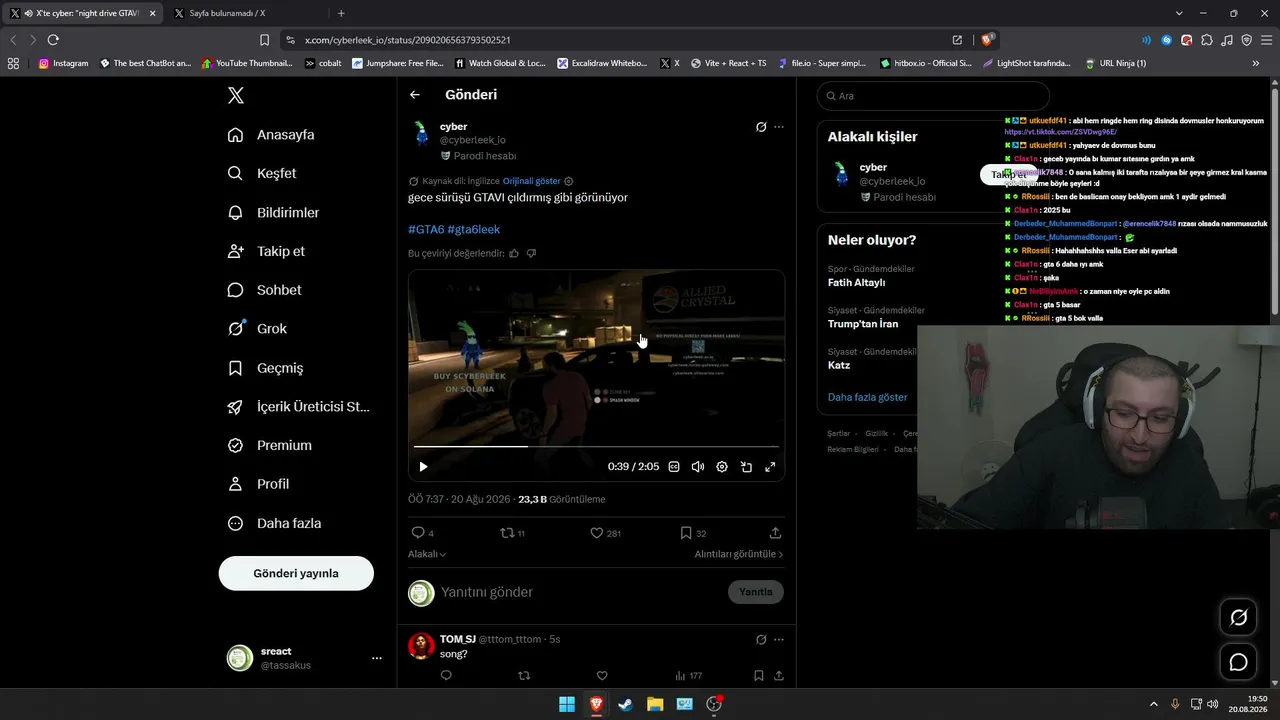Click the Yanıtla reply button
This screenshot has height=720, width=1280.
(x=756, y=592)
